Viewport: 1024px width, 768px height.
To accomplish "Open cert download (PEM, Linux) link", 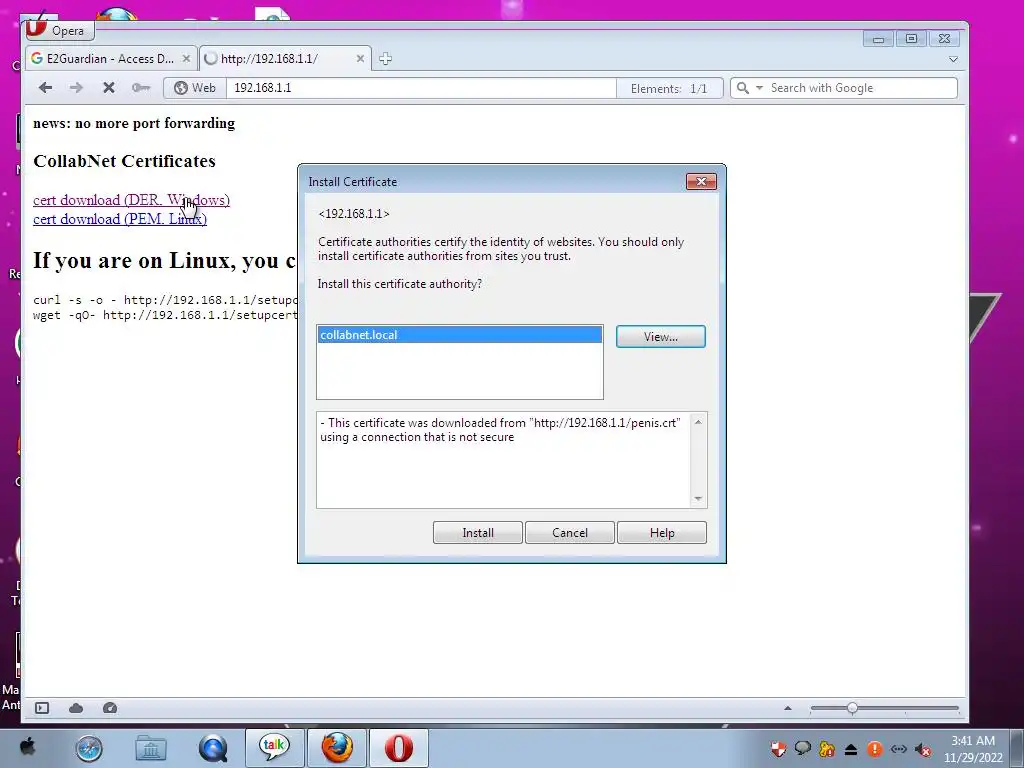I will [120, 219].
